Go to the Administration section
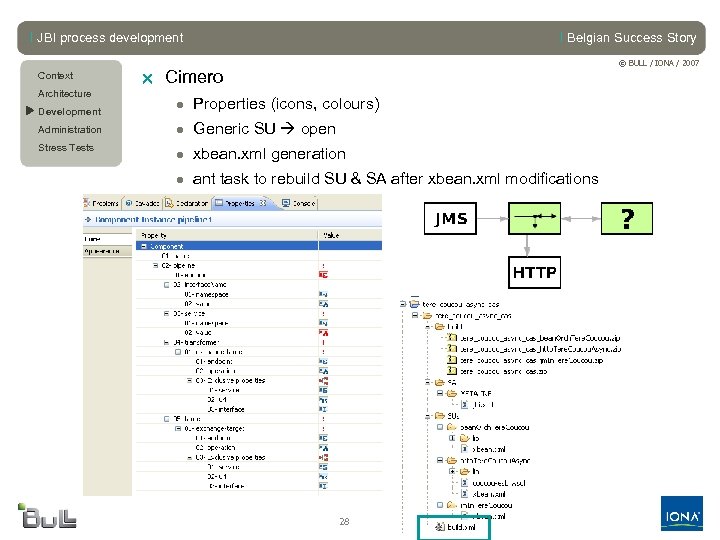 [70, 129]
